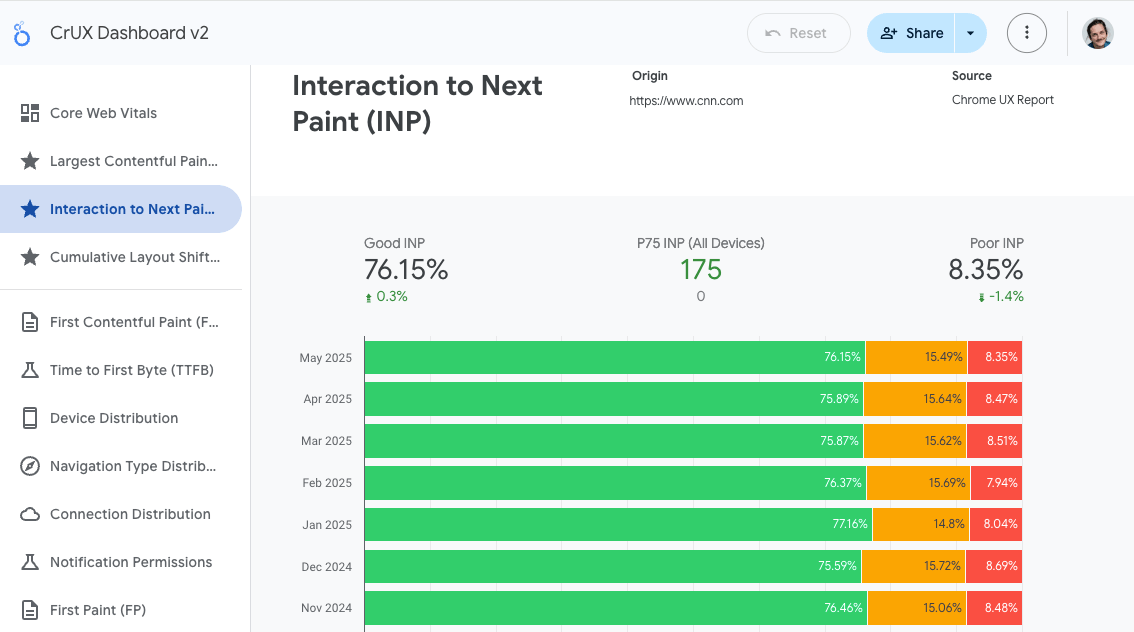Click the profile avatar picture
This screenshot has width=1134, height=632.
tap(1097, 32)
